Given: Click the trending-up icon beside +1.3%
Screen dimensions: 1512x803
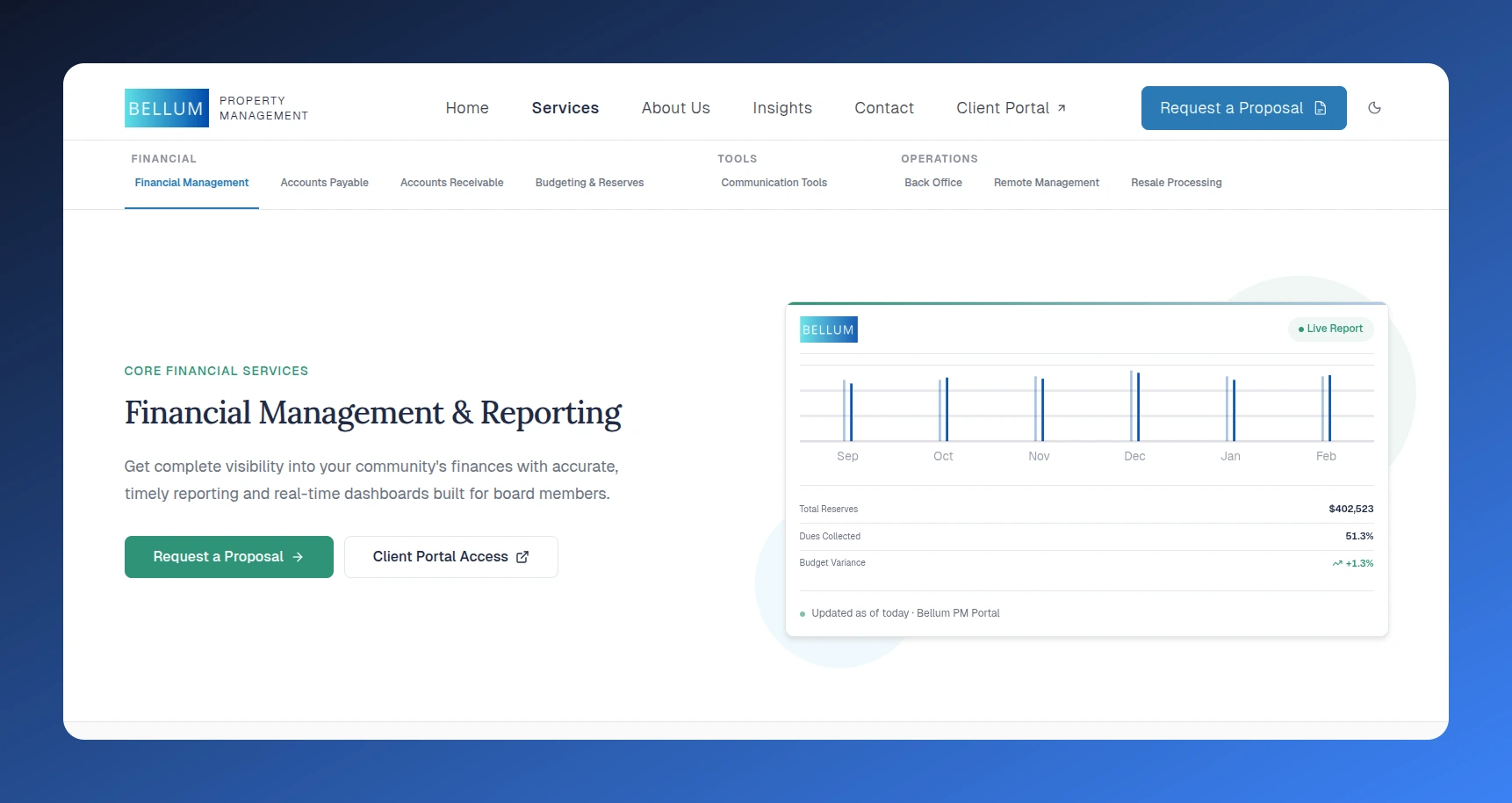Looking at the screenshot, I should click(1337, 563).
